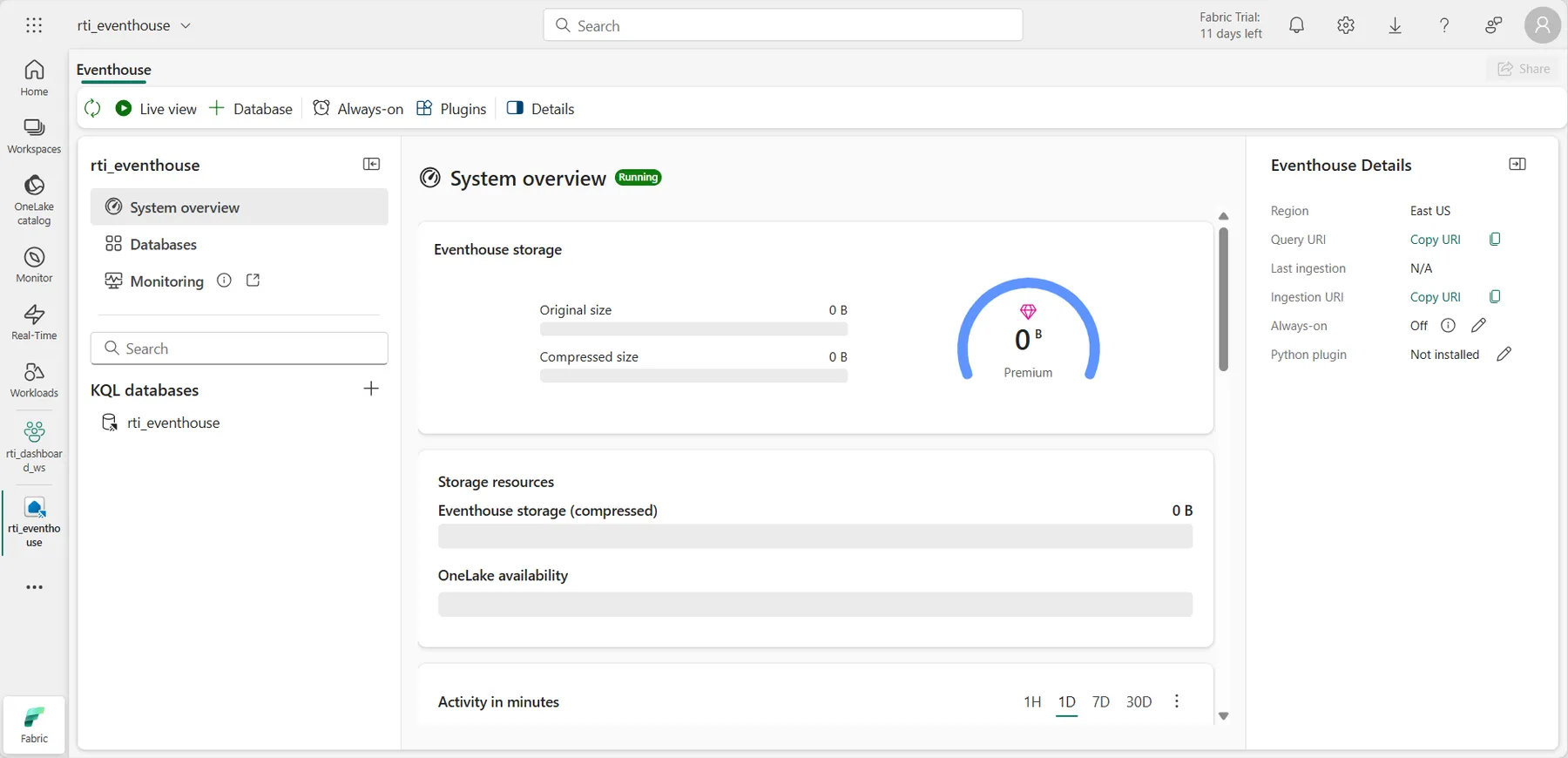Set activity range to 7D

pos(1101,701)
